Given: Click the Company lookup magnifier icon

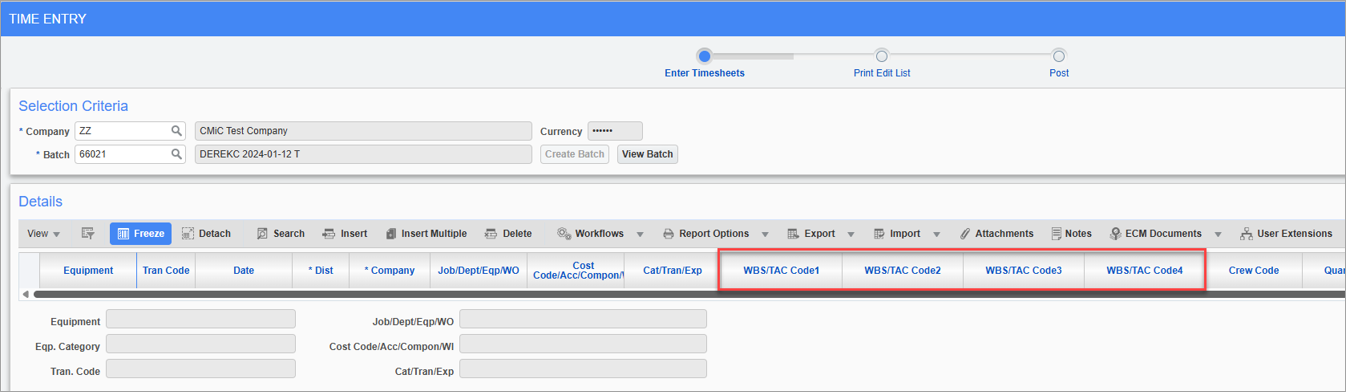Looking at the screenshot, I should pyautogui.click(x=177, y=131).
